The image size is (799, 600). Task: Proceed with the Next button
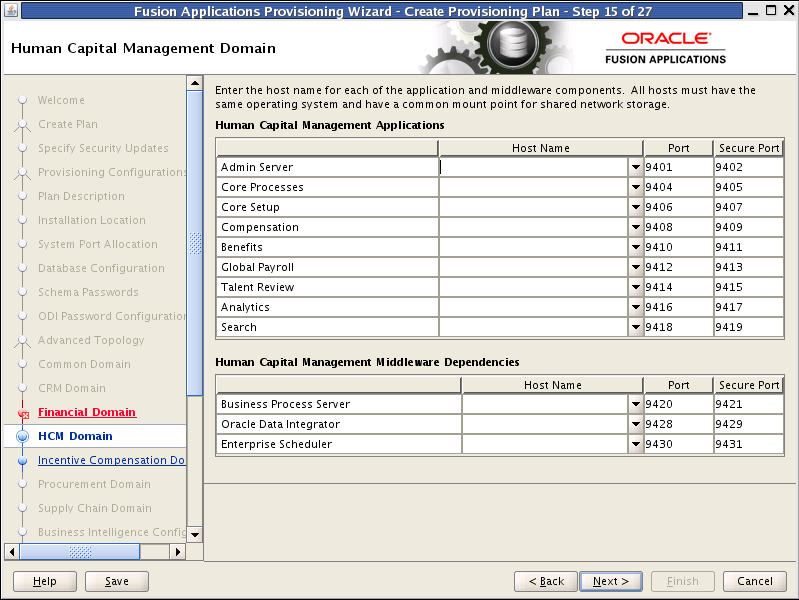pos(611,581)
